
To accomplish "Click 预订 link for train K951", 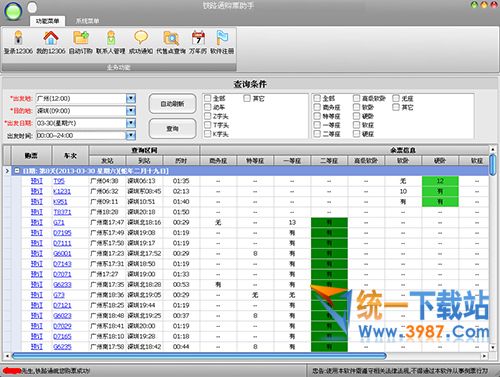I will click(37, 202).
